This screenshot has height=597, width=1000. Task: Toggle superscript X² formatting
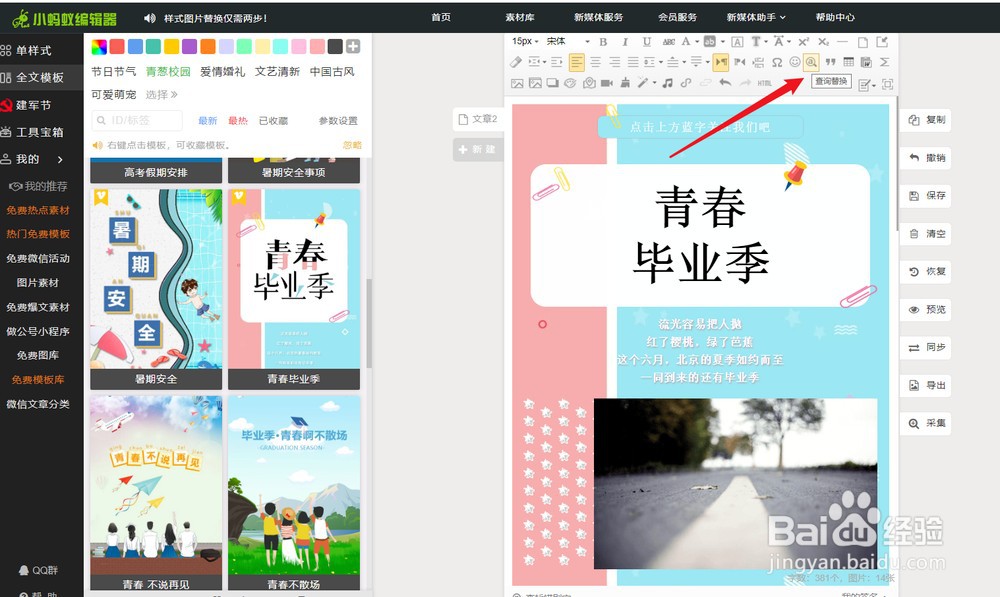pyautogui.click(x=804, y=42)
